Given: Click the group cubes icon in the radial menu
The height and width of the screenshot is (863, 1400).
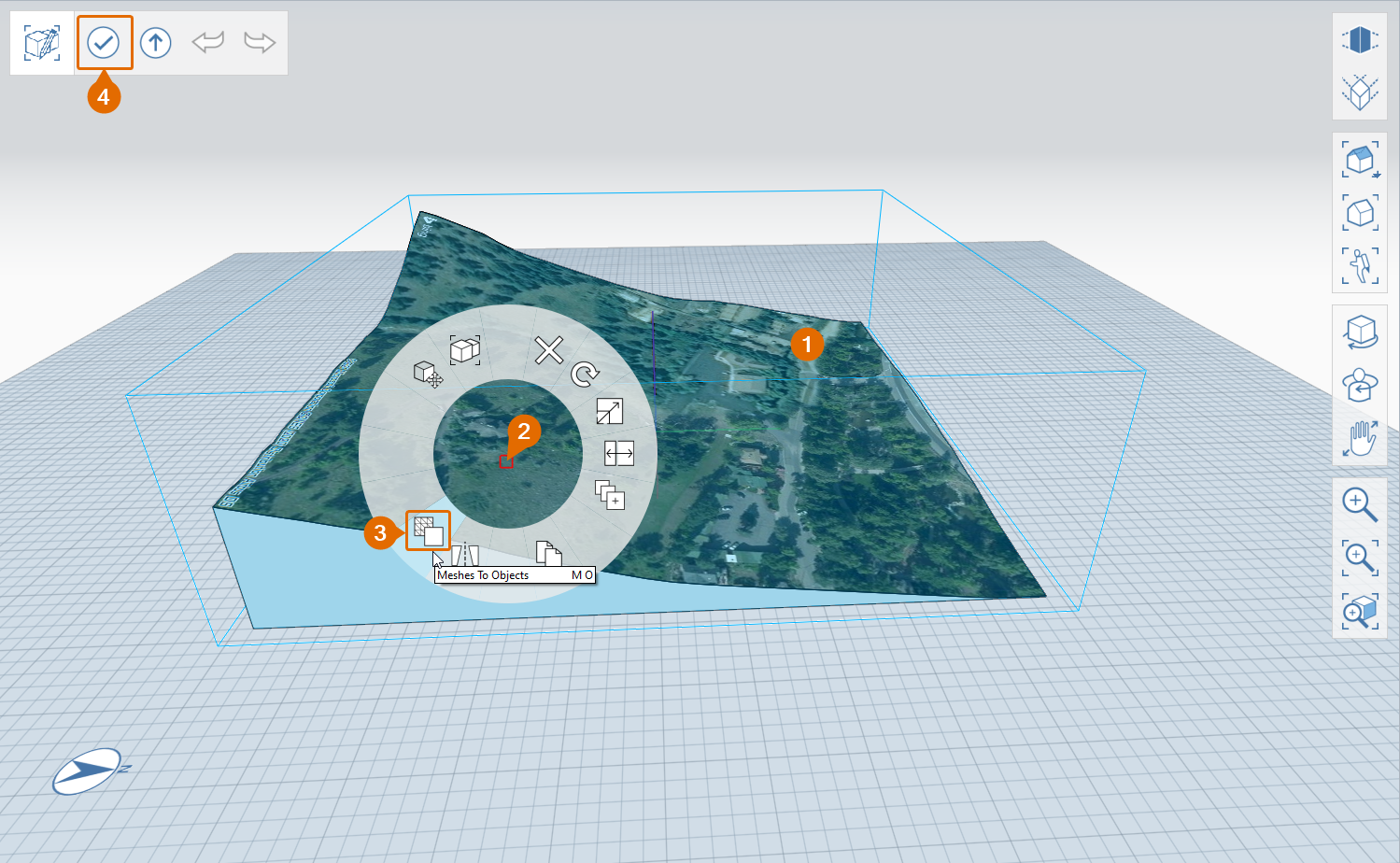Looking at the screenshot, I should coord(464,350).
